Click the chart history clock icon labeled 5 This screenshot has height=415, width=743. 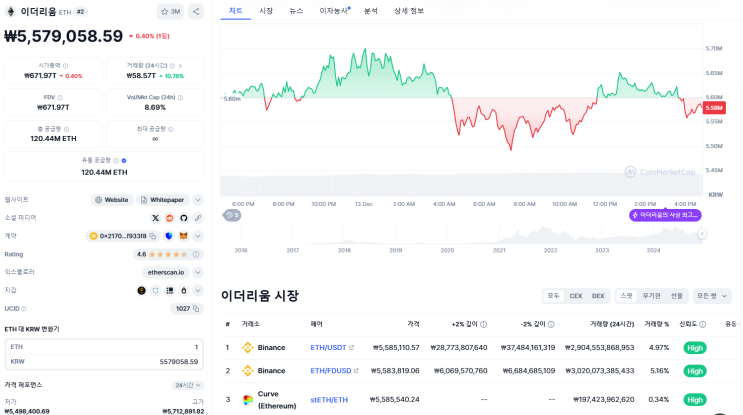click(x=232, y=215)
